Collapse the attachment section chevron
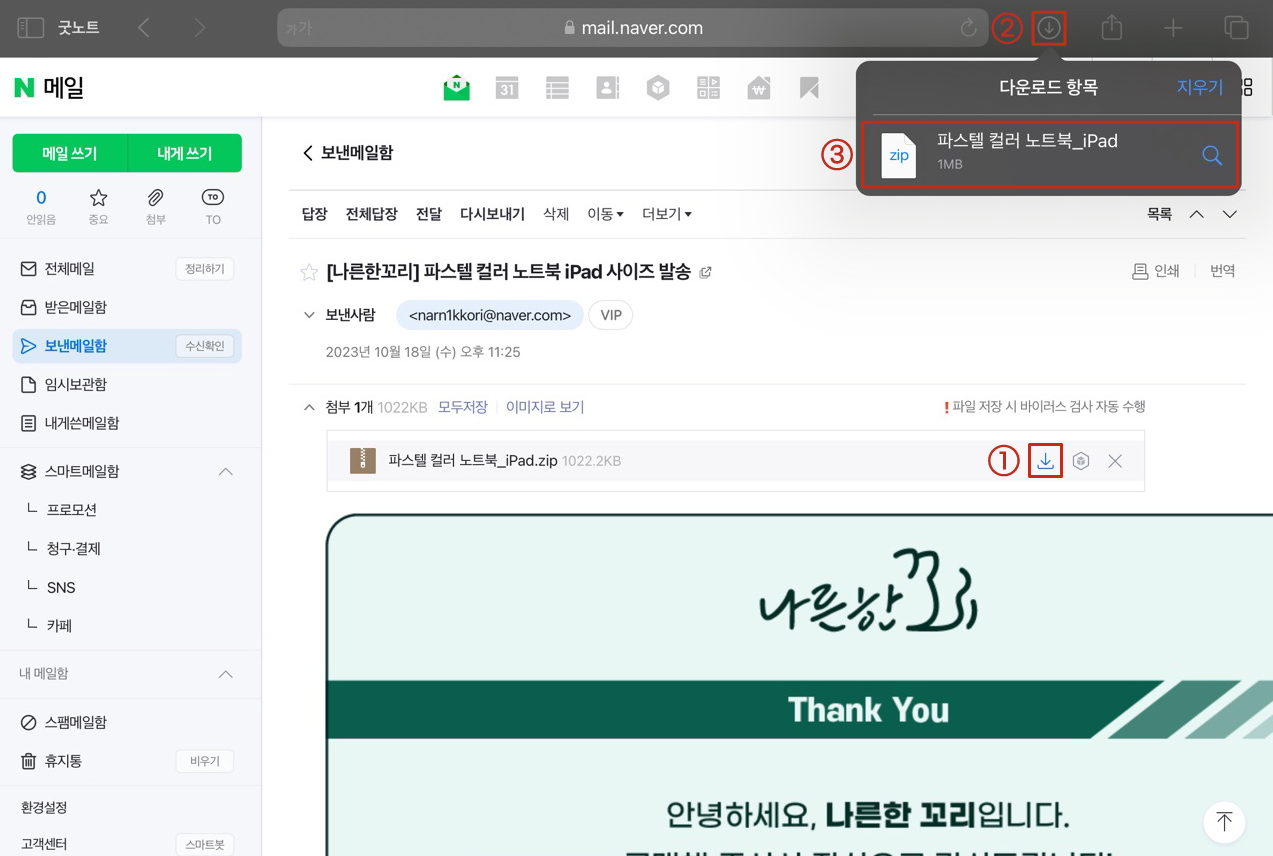This screenshot has width=1273, height=856. pyautogui.click(x=309, y=407)
